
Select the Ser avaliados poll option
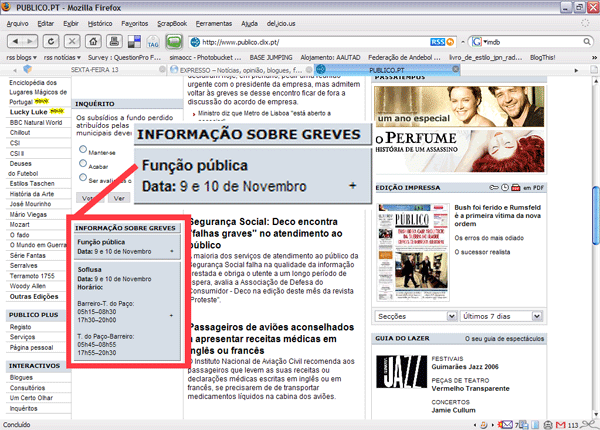point(83,177)
